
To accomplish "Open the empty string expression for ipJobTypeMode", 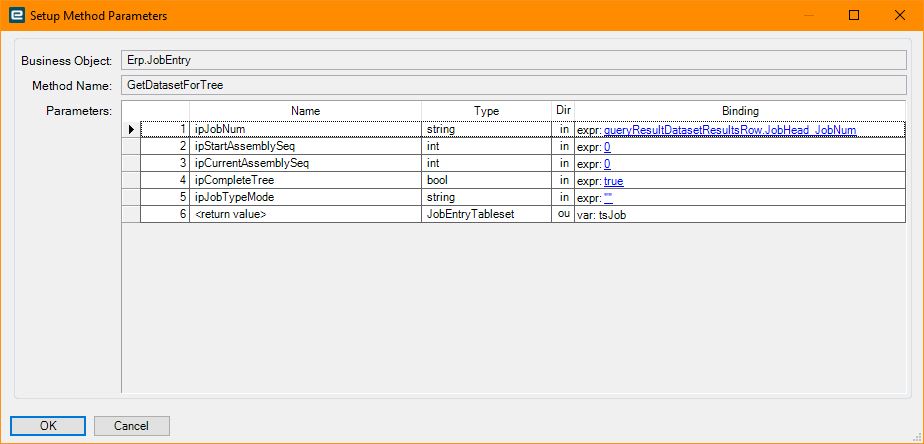I will 608,198.
